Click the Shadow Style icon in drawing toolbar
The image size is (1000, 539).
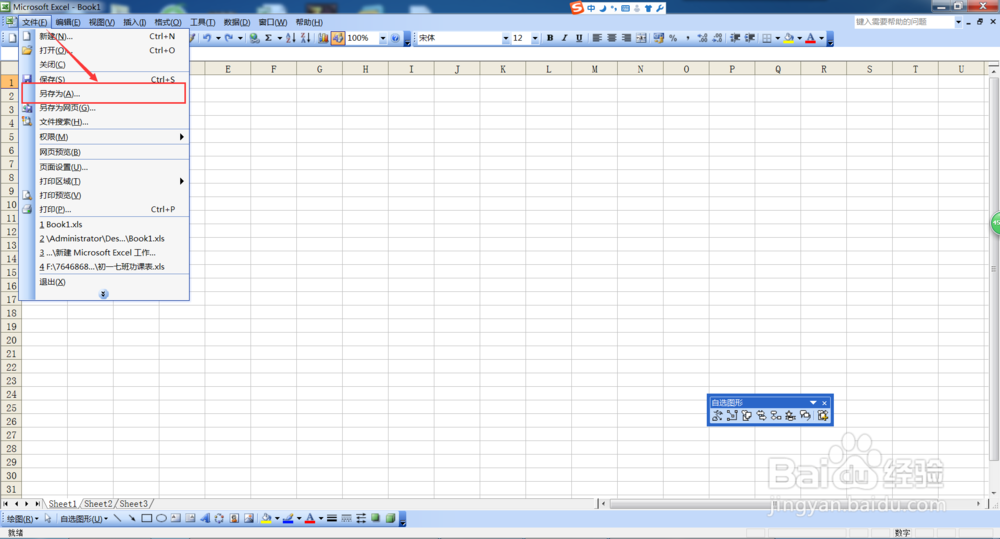pyautogui.click(x=375, y=519)
